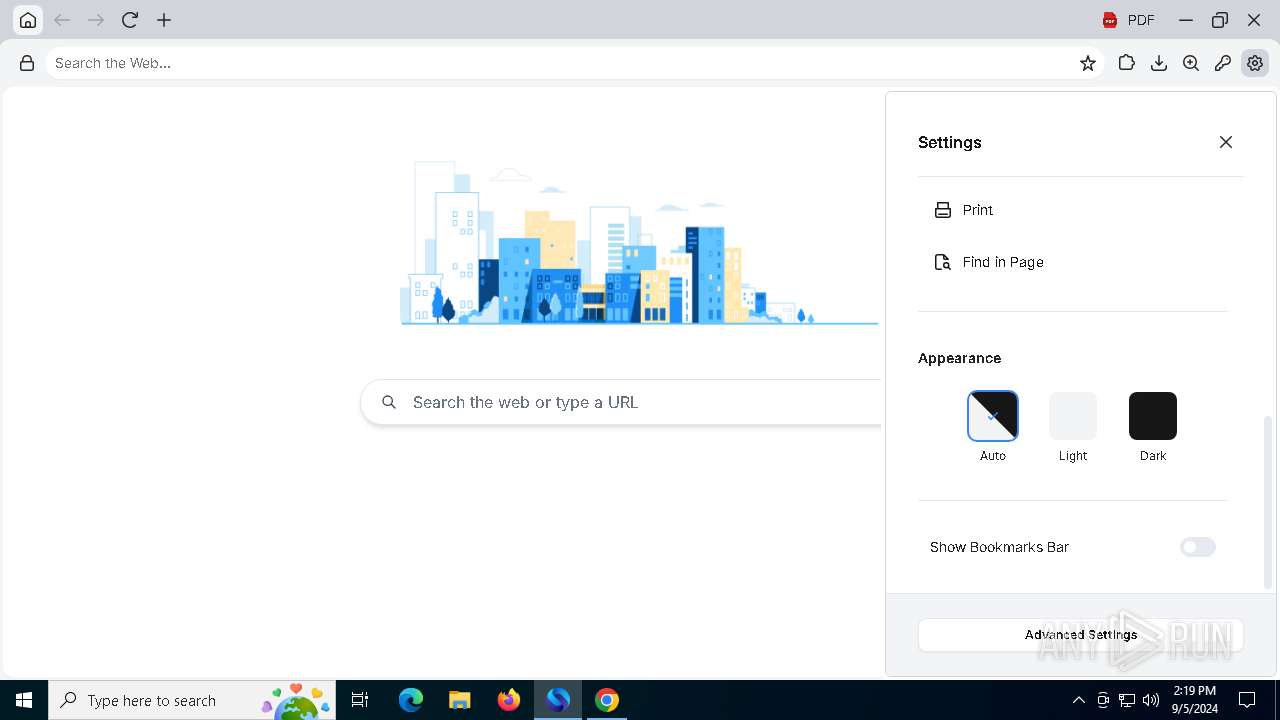Open the passwords key icon
Screen dimensions: 1280x720
[x=1223, y=63]
